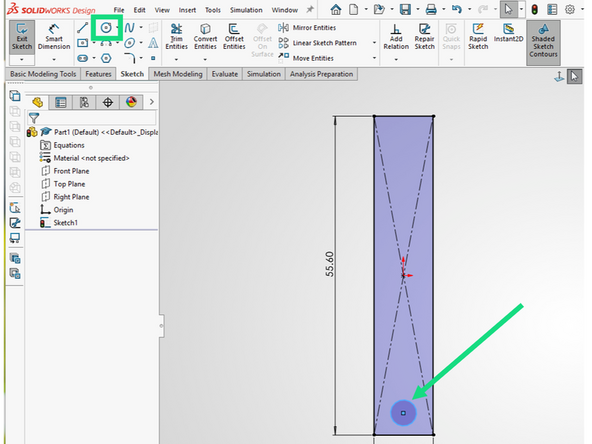The height and width of the screenshot is (444, 592).
Task: Click Add Relation button
Action: [396, 36]
